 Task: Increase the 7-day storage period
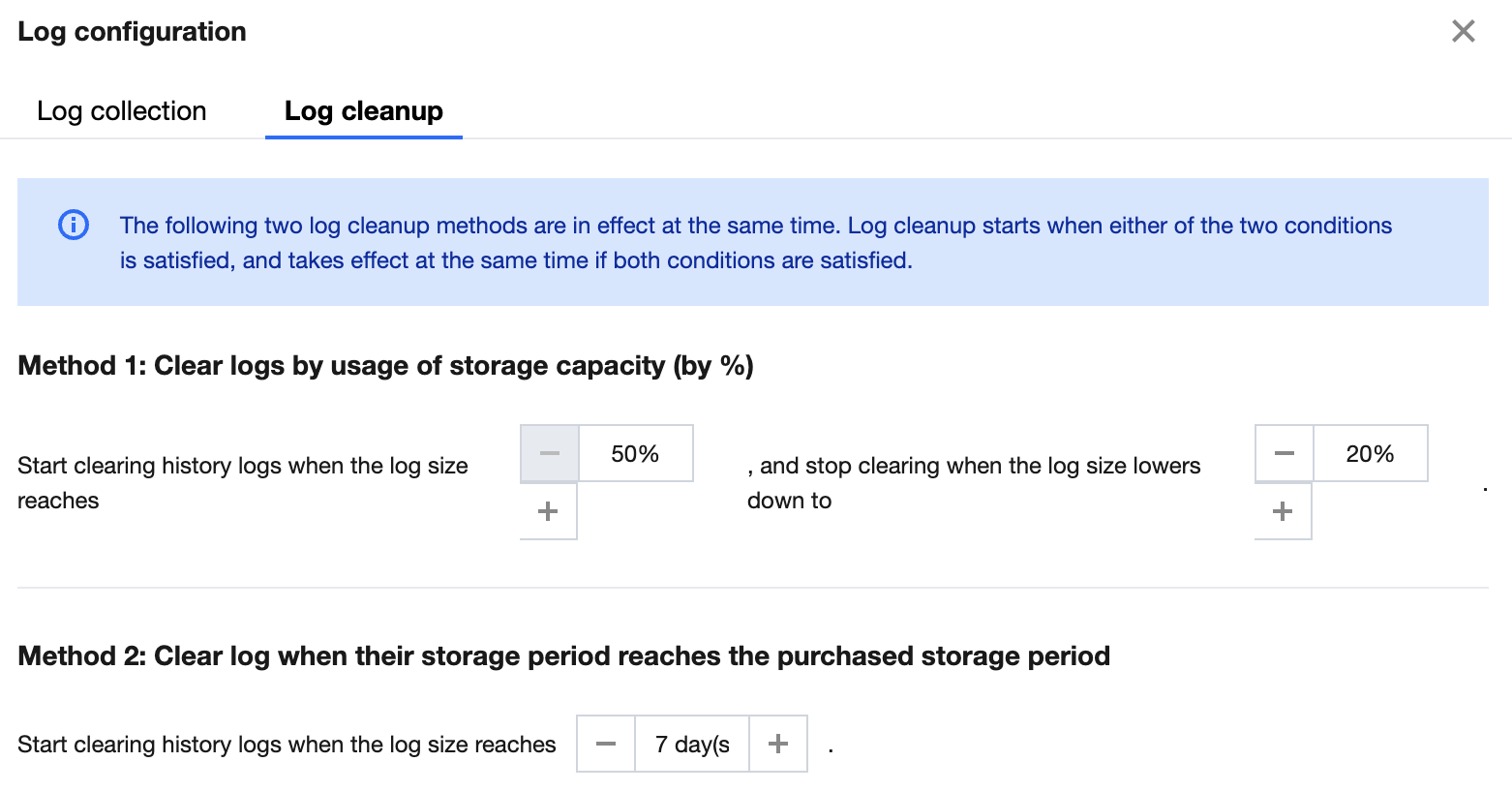coord(778,744)
